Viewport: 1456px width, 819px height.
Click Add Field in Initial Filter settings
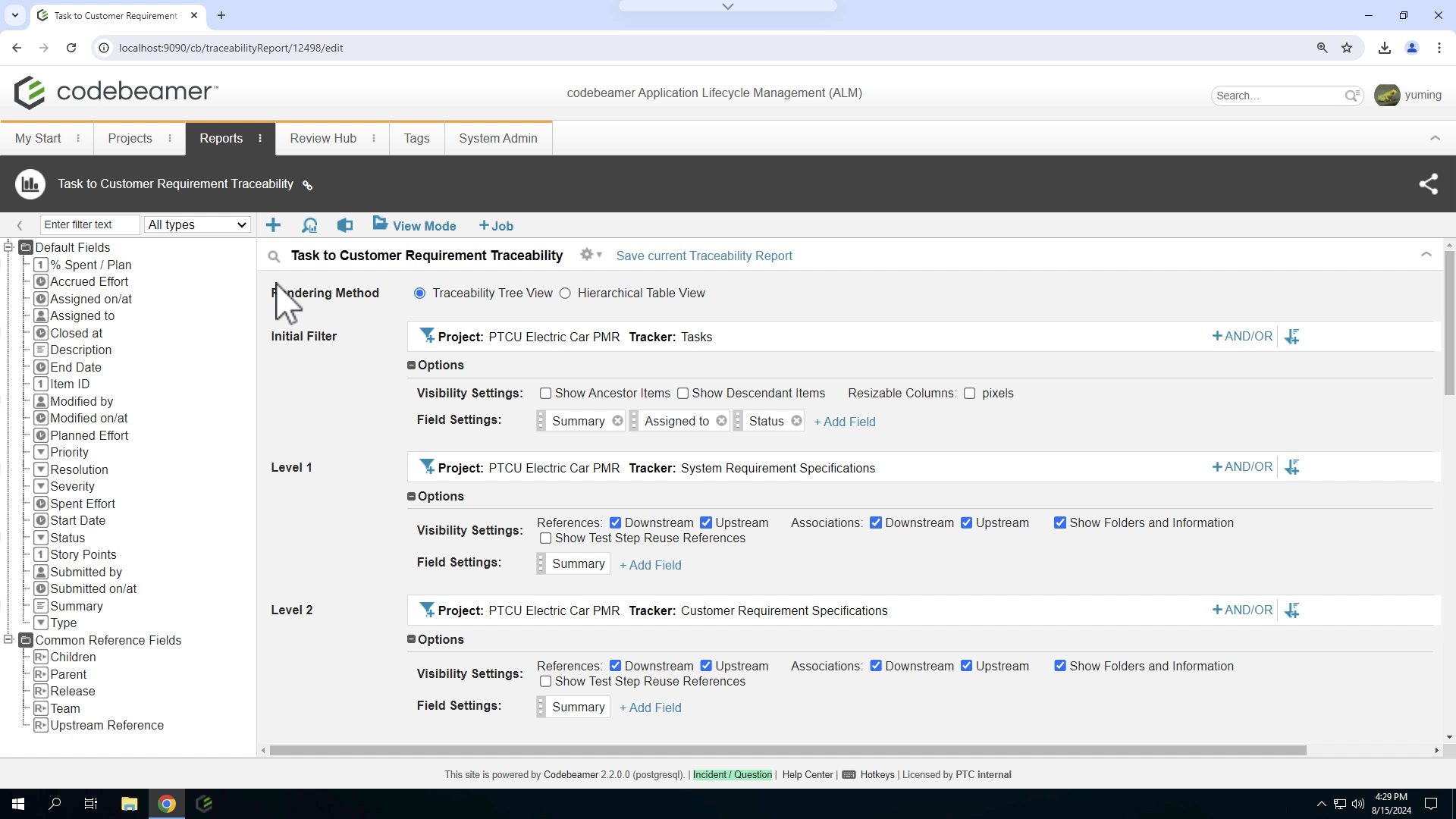(845, 422)
